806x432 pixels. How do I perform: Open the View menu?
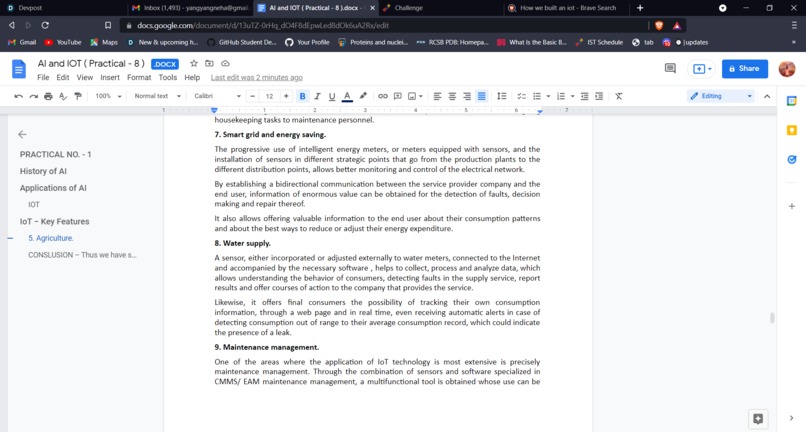pos(85,78)
